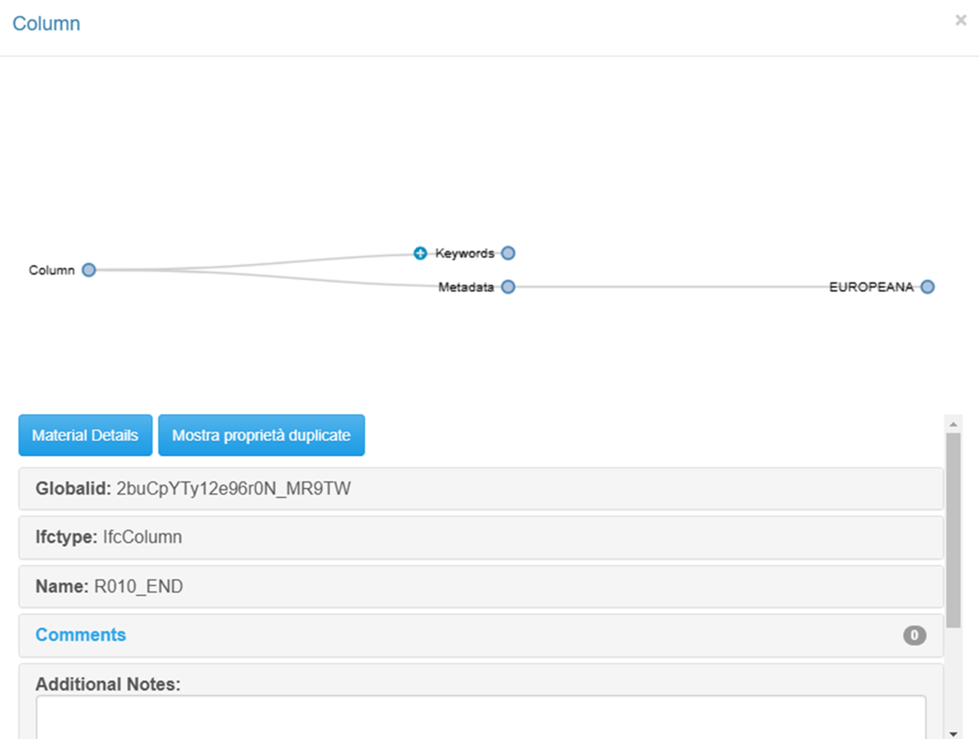979x739 pixels.
Task: Open the Comments section link
Action: tap(81, 635)
